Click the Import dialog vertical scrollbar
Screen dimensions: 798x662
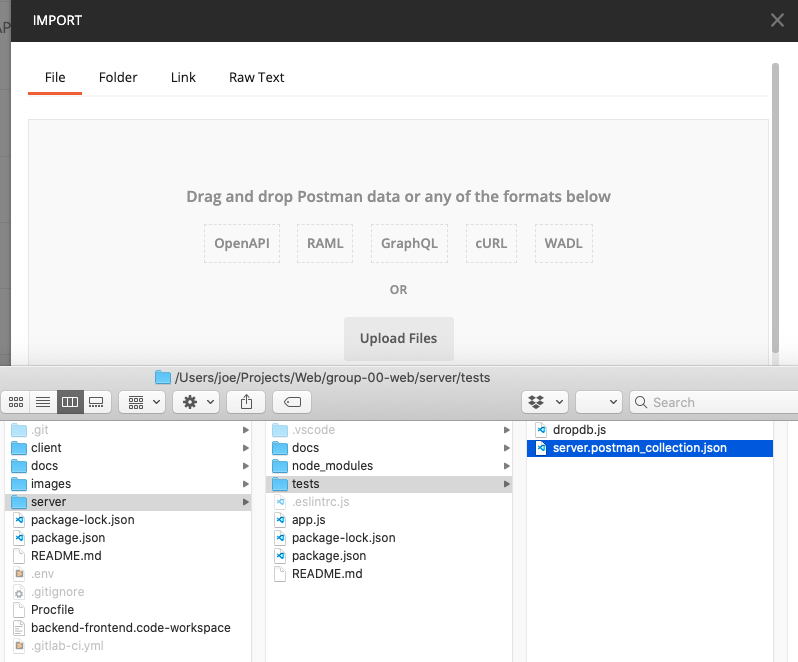point(775,208)
